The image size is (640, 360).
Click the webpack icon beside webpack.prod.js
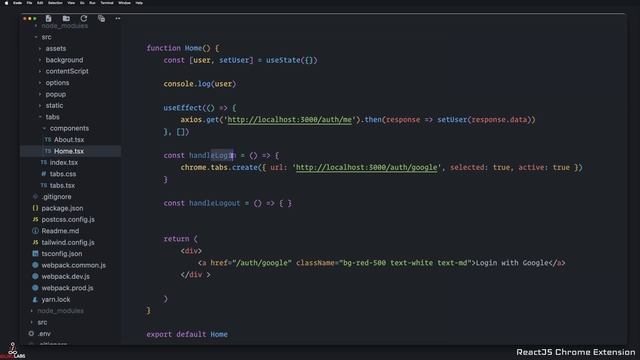click(35, 288)
